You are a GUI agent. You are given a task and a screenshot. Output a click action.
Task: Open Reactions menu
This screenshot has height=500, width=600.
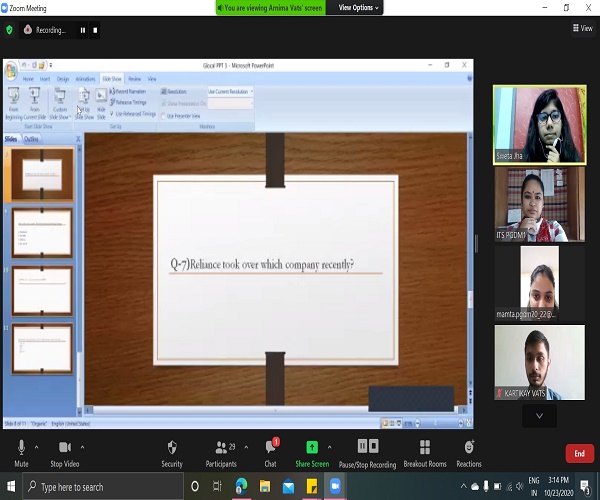(x=469, y=454)
